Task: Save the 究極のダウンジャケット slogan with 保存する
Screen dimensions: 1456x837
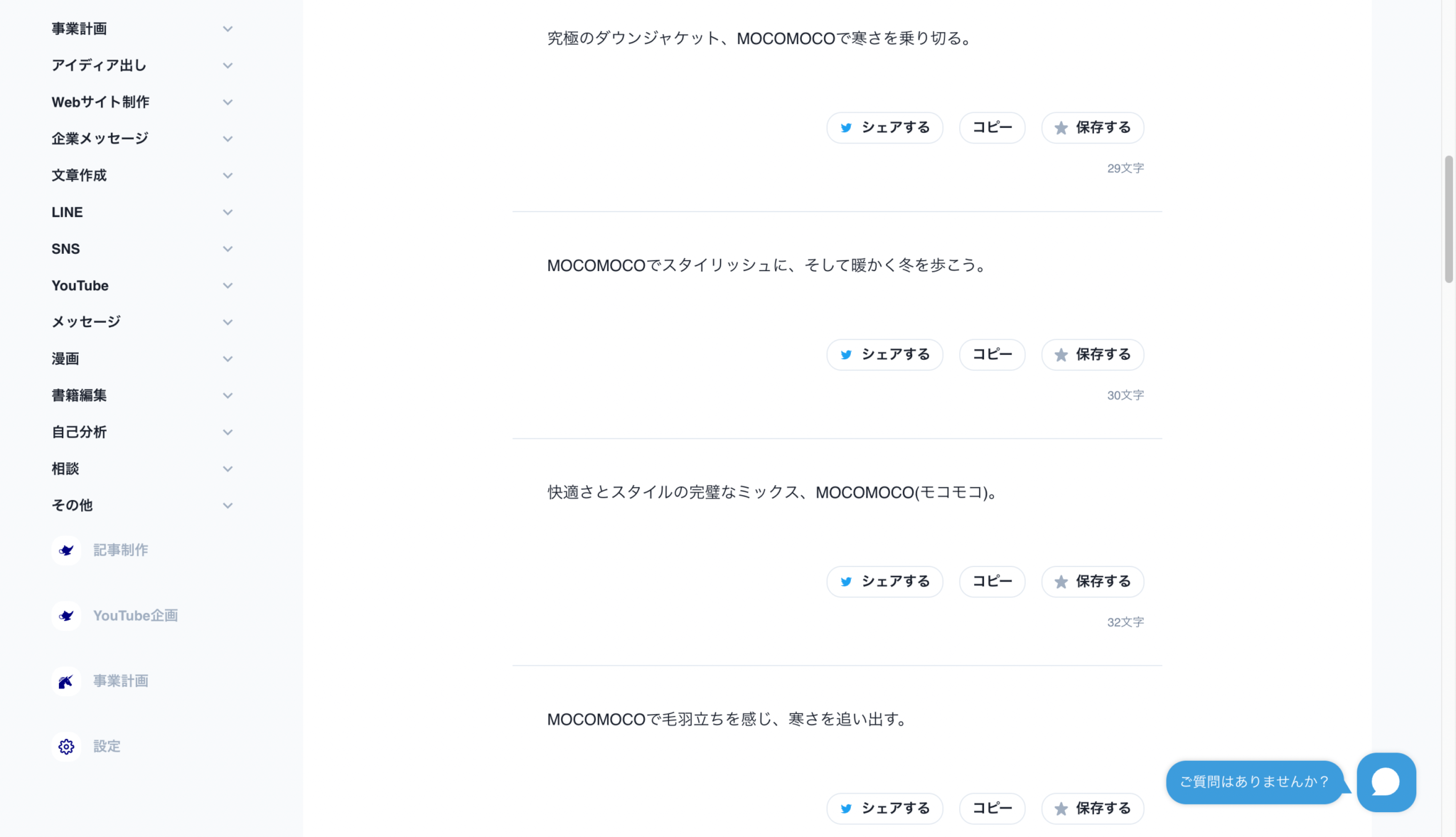Action: click(1092, 128)
